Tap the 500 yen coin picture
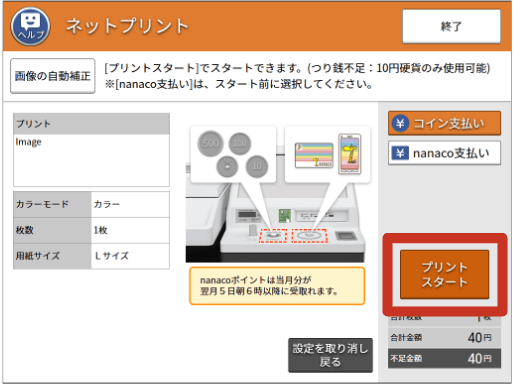The height and width of the screenshot is (384, 514). point(210,143)
